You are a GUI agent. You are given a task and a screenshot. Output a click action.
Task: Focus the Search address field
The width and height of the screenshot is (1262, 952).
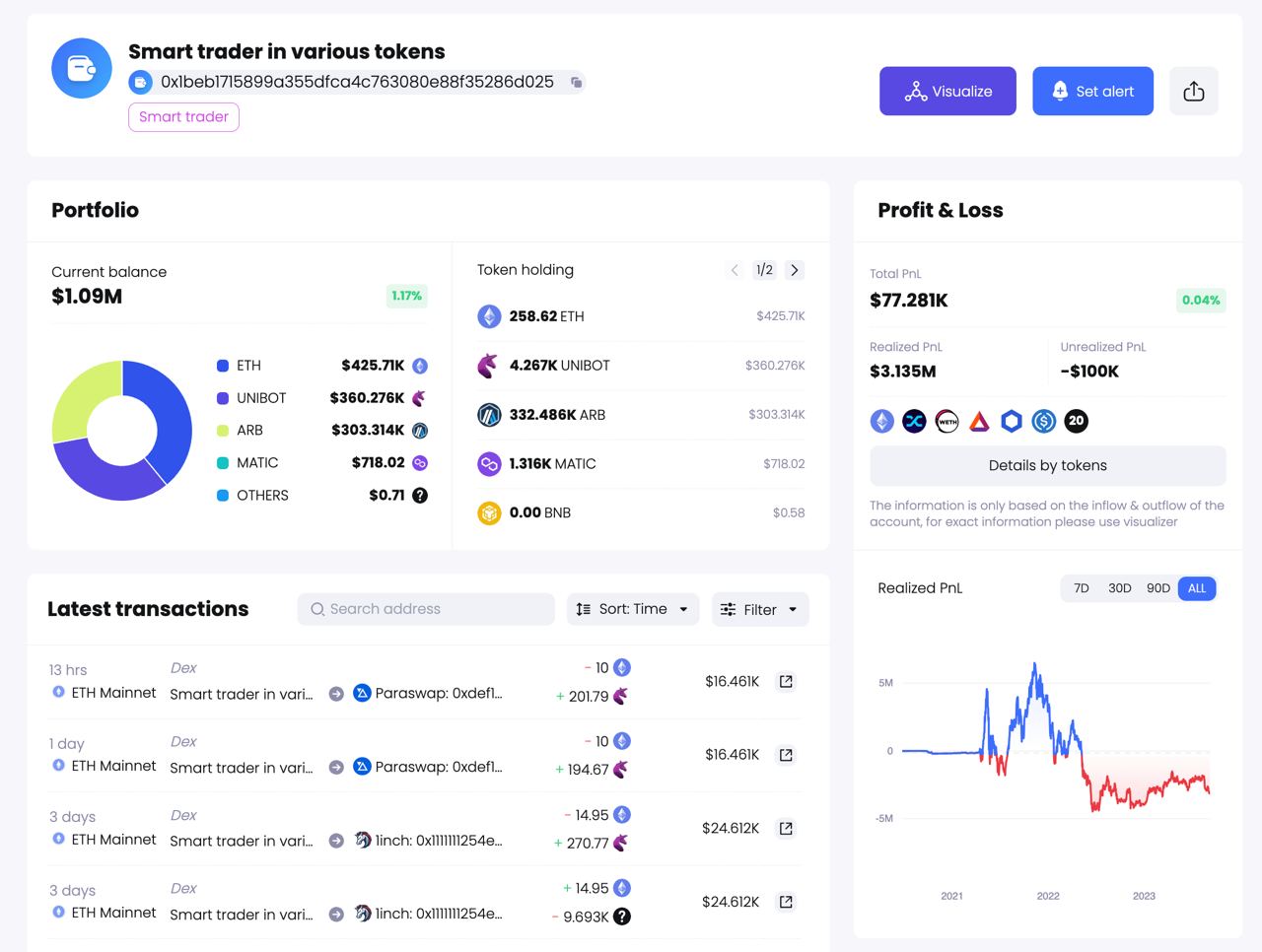pyautogui.click(x=426, y=609)
